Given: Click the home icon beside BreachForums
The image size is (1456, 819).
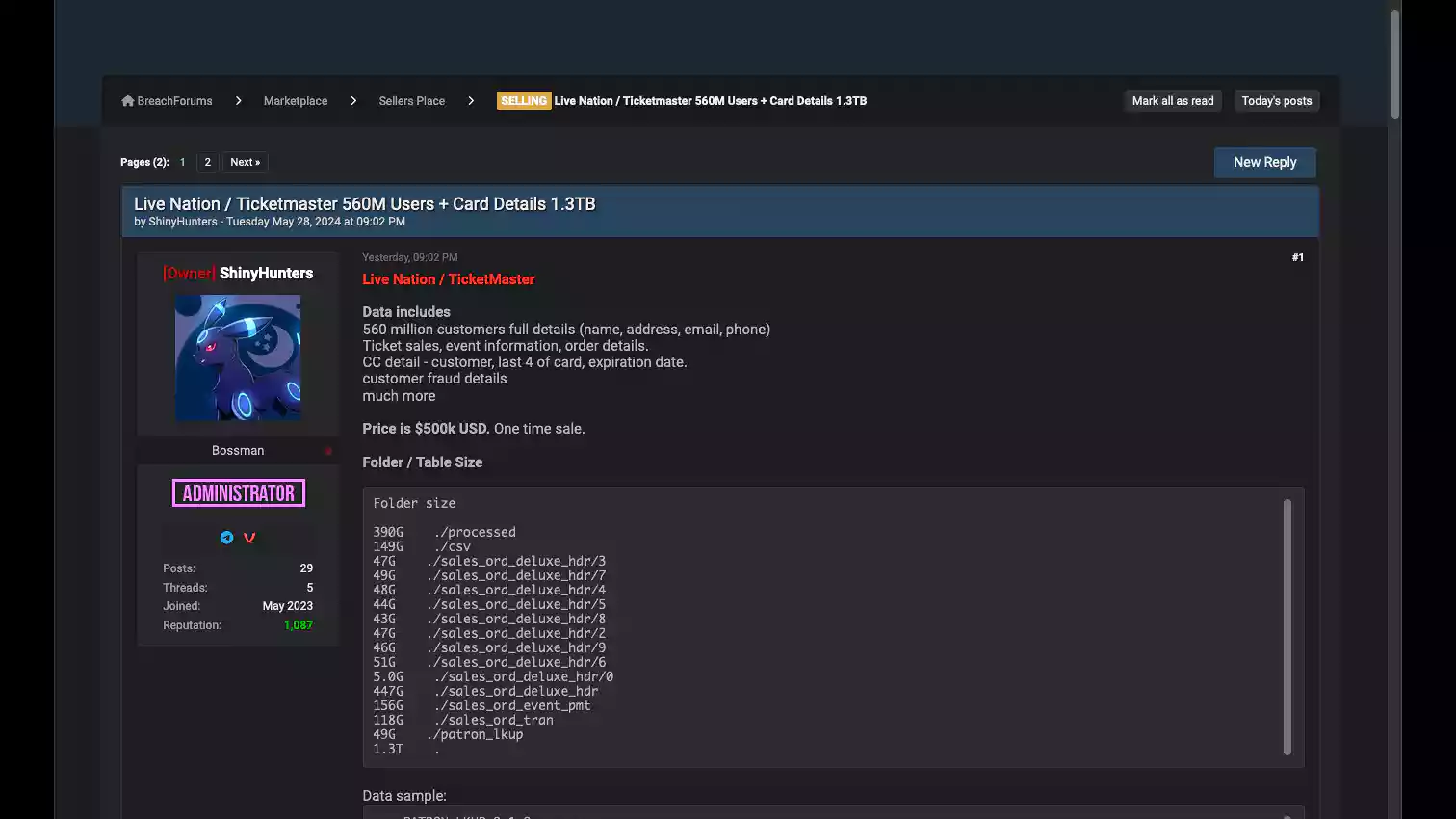Looking at the screenshot, I should point(127,100).
